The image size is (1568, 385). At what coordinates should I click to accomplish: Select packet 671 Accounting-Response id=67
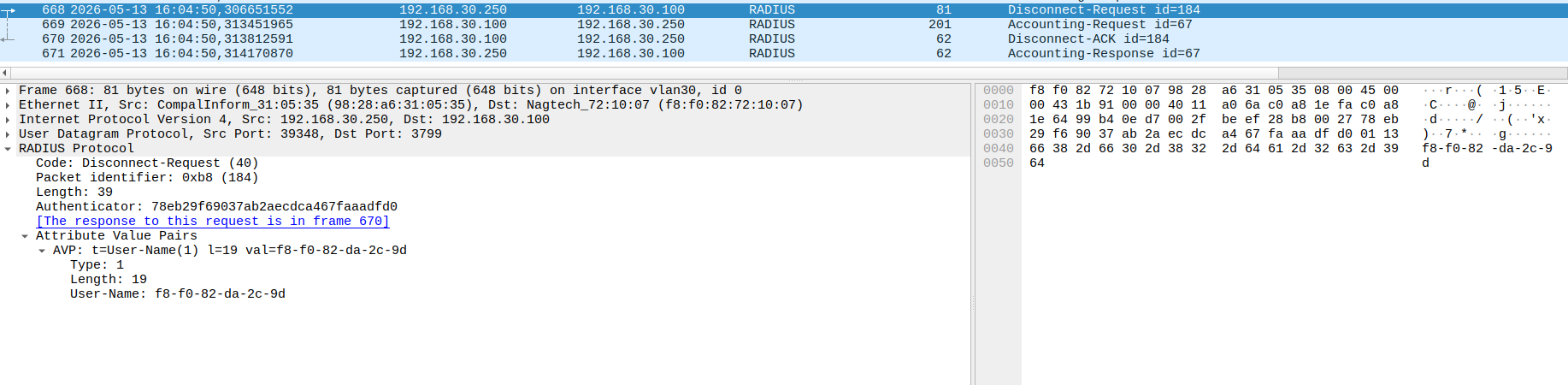784,53
